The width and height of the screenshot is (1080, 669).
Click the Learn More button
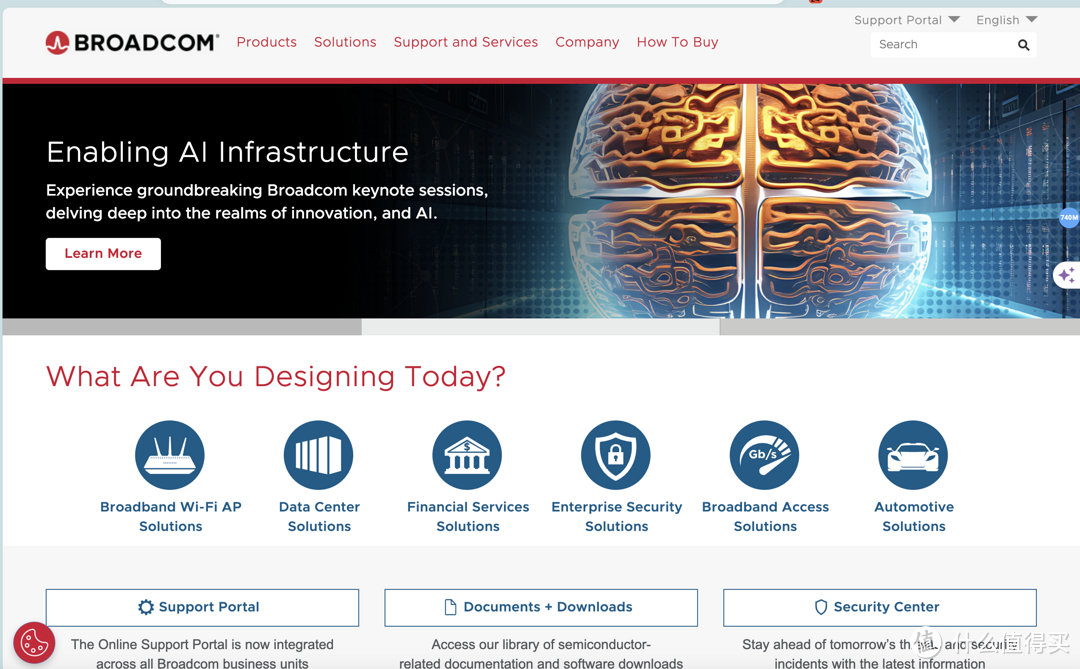coord(103,254)
